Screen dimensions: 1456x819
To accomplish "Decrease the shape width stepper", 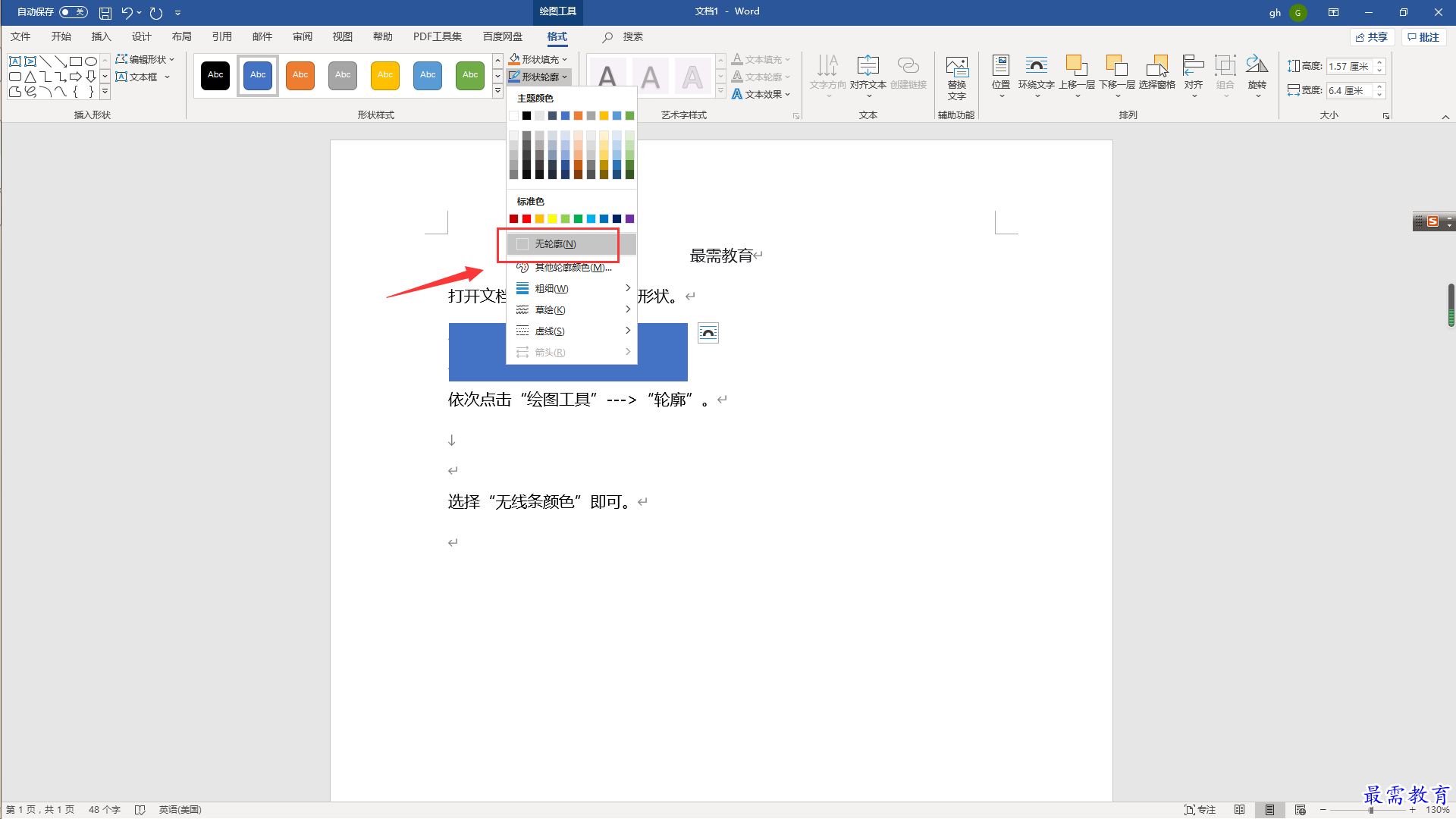I will pyautogui.click(x=1380, y=95).
